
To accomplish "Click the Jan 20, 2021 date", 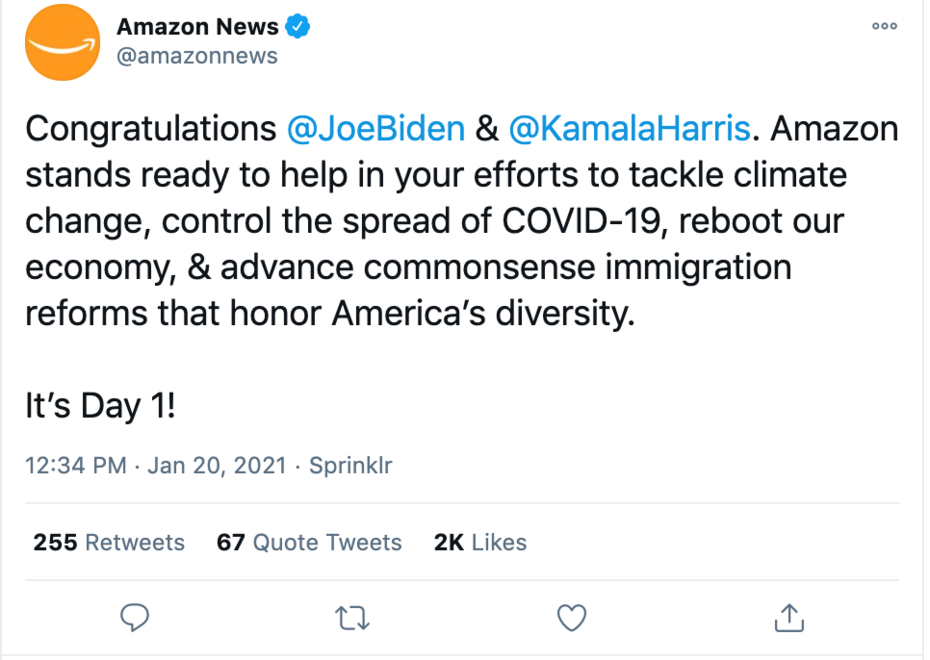I will [x=217, y=466].
